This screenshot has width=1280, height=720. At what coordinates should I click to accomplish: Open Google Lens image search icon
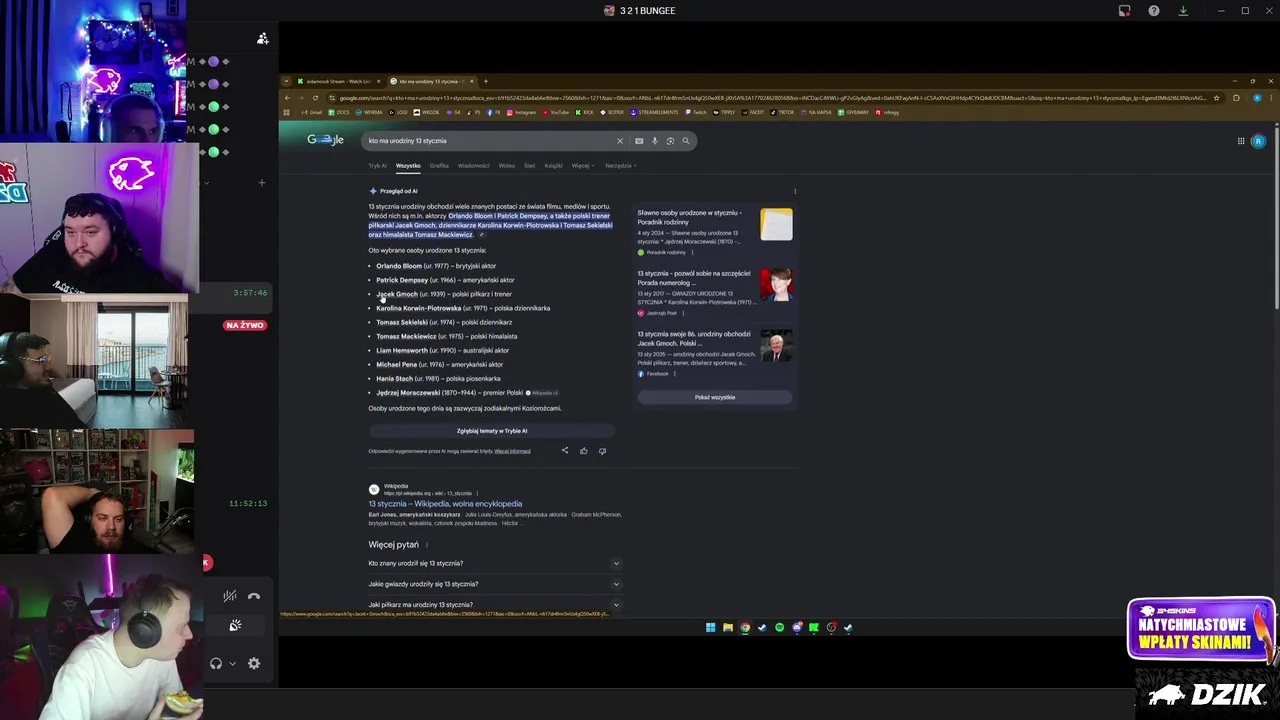click(670, 141)
